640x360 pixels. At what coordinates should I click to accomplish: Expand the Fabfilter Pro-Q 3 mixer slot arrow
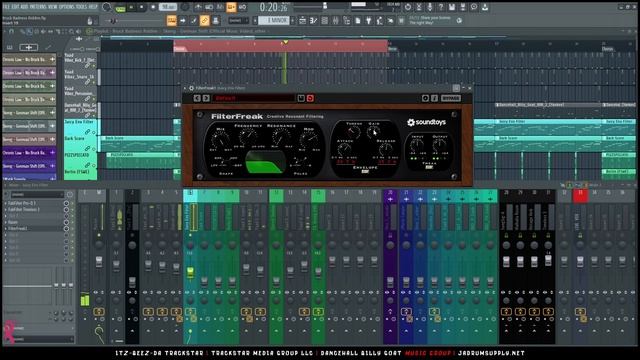[6, 203]
